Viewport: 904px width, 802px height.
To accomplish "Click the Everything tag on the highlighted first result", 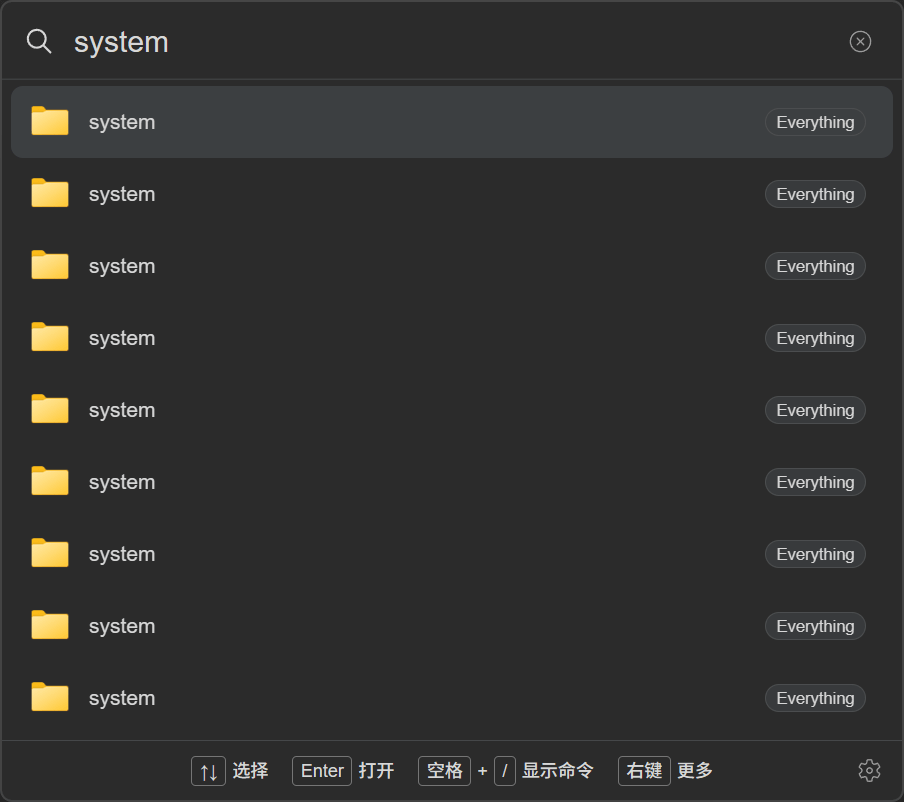I will pyautogui.click(x=815, y=122).
